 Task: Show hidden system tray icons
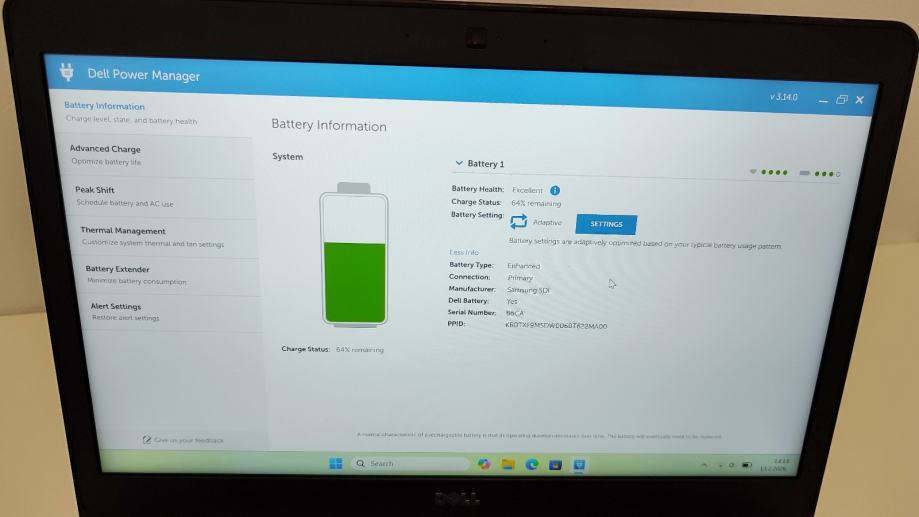(704, 465)
